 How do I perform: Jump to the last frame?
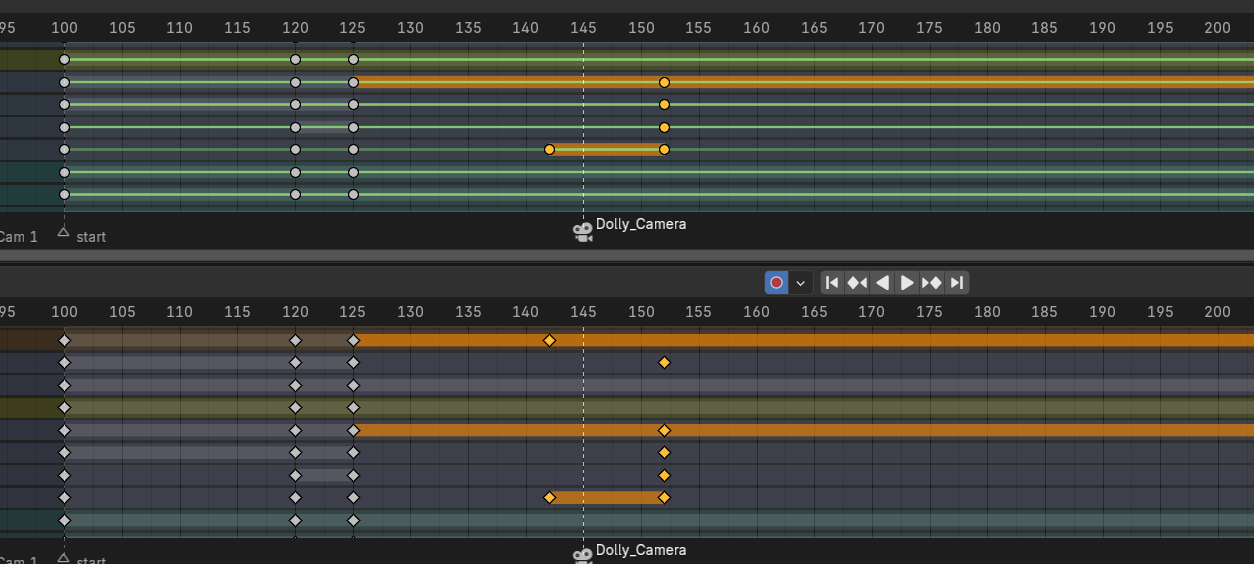[x=957, y=283]
